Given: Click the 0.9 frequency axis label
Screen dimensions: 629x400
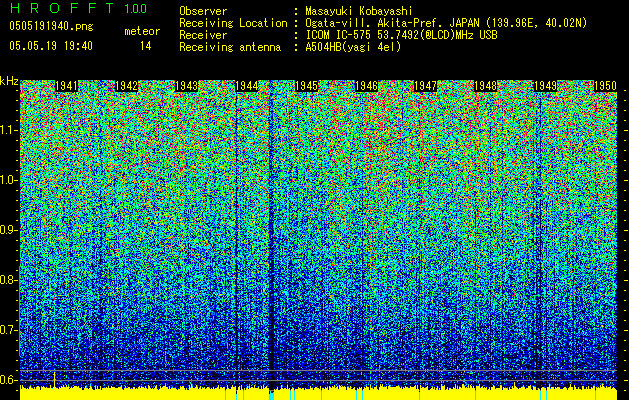Looking at the screenshot, I should point(8,230).
